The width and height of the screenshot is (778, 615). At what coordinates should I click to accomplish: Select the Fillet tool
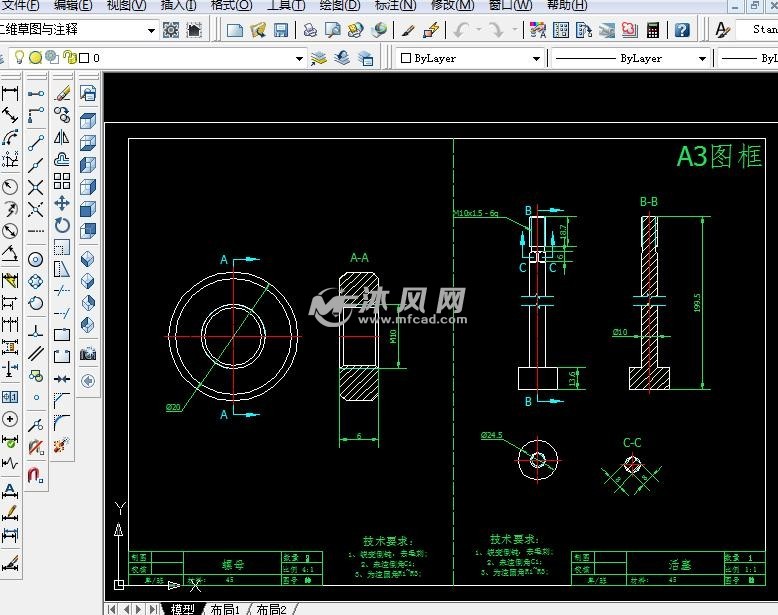coord(62,422)
